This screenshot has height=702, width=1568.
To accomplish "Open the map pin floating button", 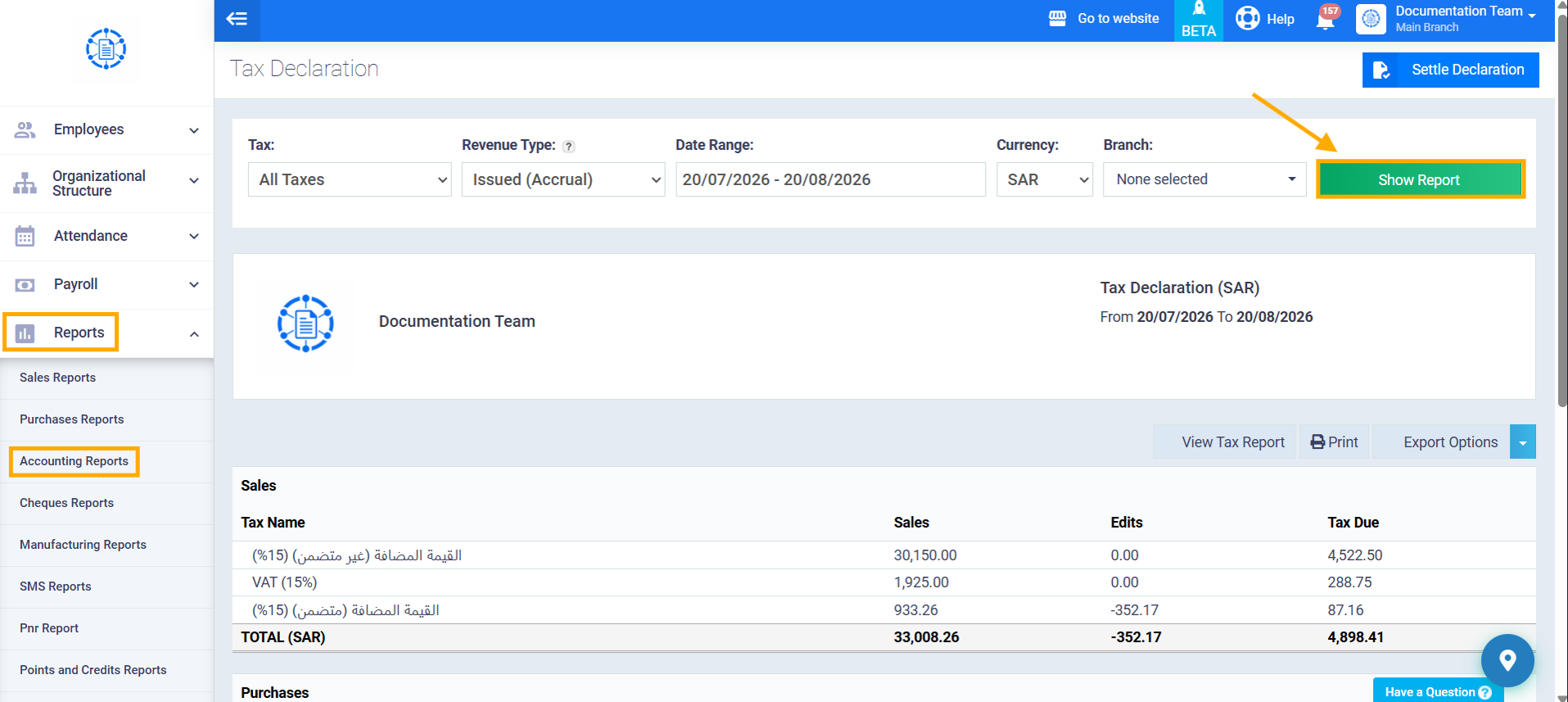I will 1507,660.
